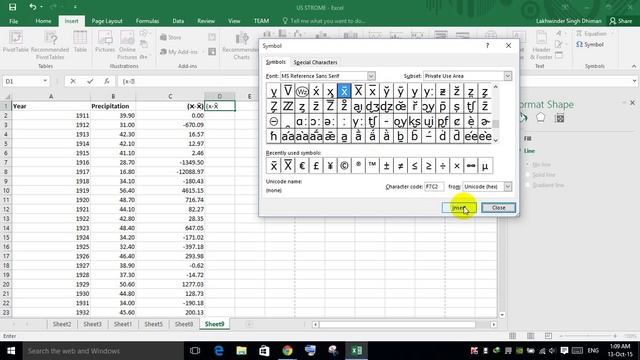640x360 pixels.
Task: Select the plus-minus recent symbol
Action: pos(386,166)
